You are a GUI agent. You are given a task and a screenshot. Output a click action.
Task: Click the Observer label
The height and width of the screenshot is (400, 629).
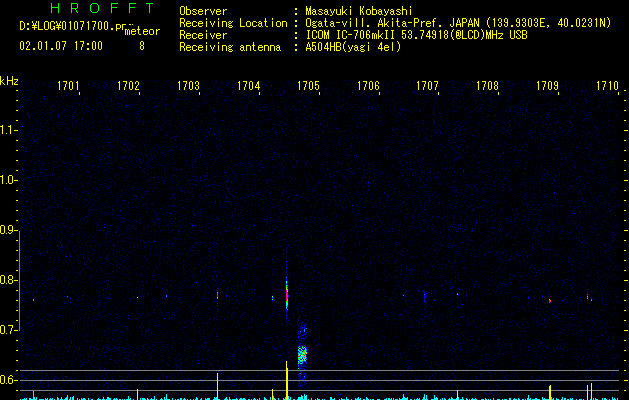pos(203,11)
